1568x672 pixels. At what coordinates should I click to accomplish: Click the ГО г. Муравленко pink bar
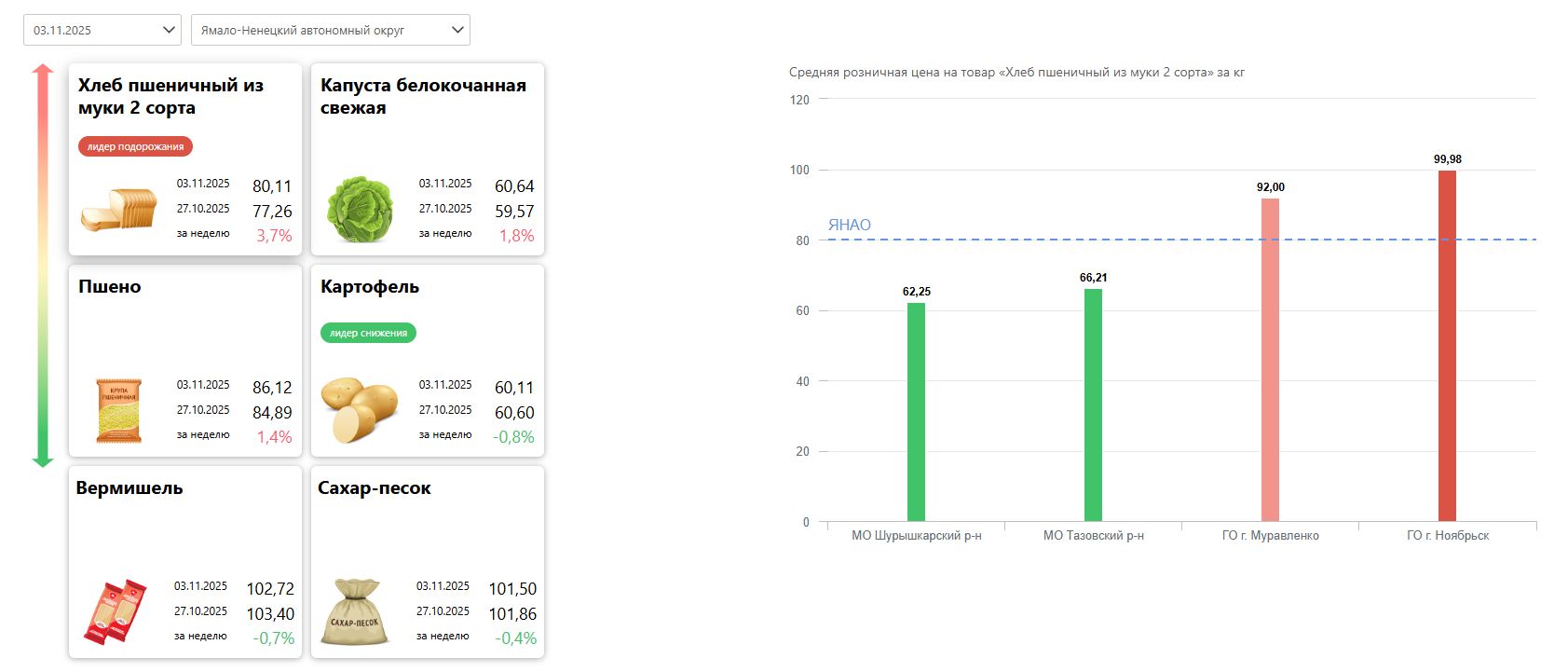[1270, 360]
